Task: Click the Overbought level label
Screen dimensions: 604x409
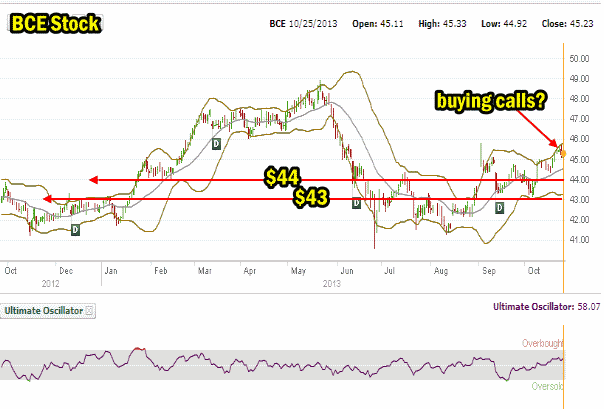Action: 543,343
